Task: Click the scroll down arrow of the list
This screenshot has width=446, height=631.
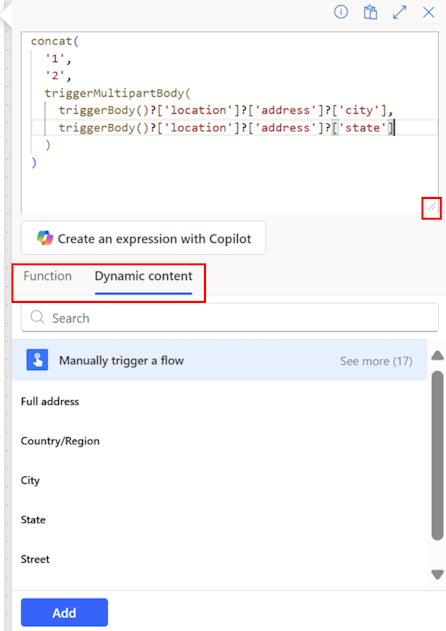Action: point(437,574)
